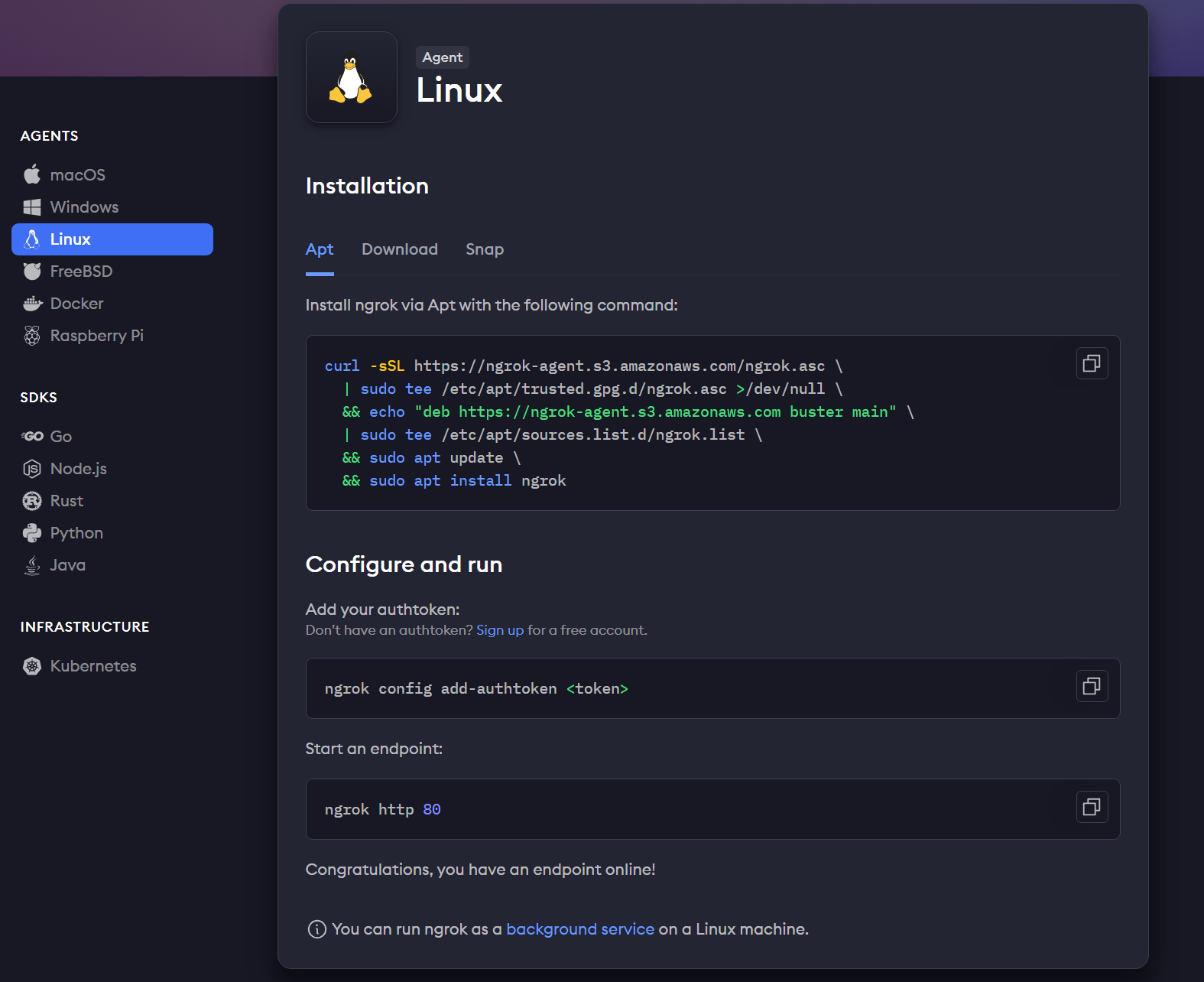Open Kubernetes infrastructure page
The image size is (1204, 982).
coord(112,666)
